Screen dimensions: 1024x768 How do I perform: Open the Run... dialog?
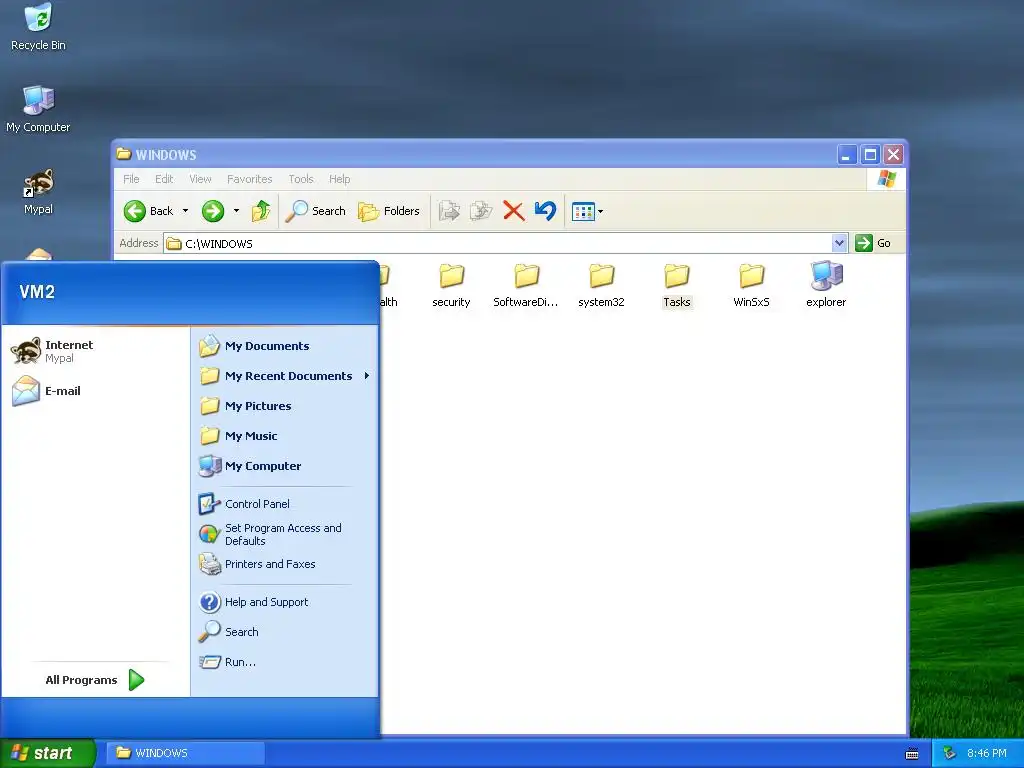click(285, 662)
